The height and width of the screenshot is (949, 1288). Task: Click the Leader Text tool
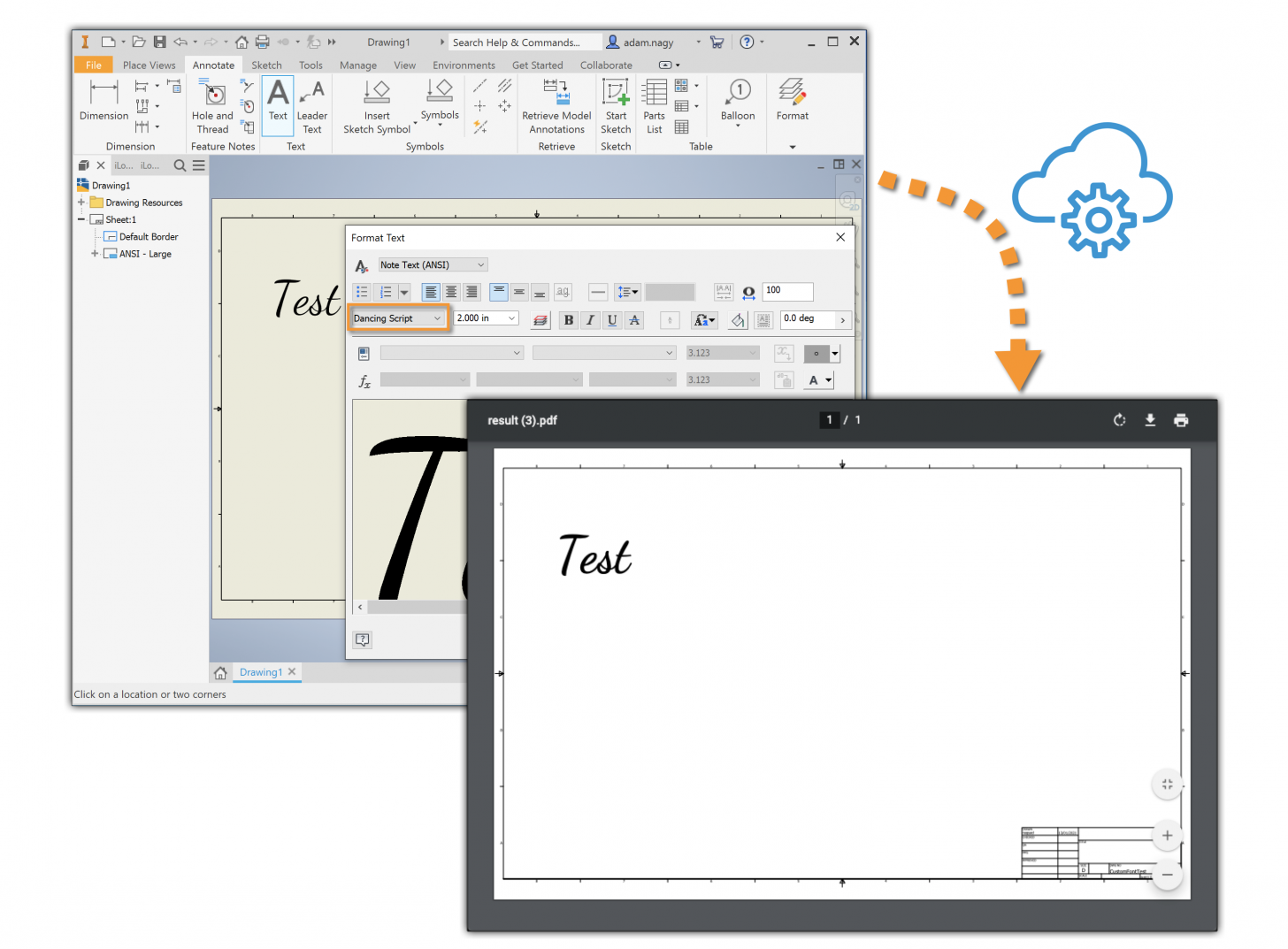[x=311, y=104]
